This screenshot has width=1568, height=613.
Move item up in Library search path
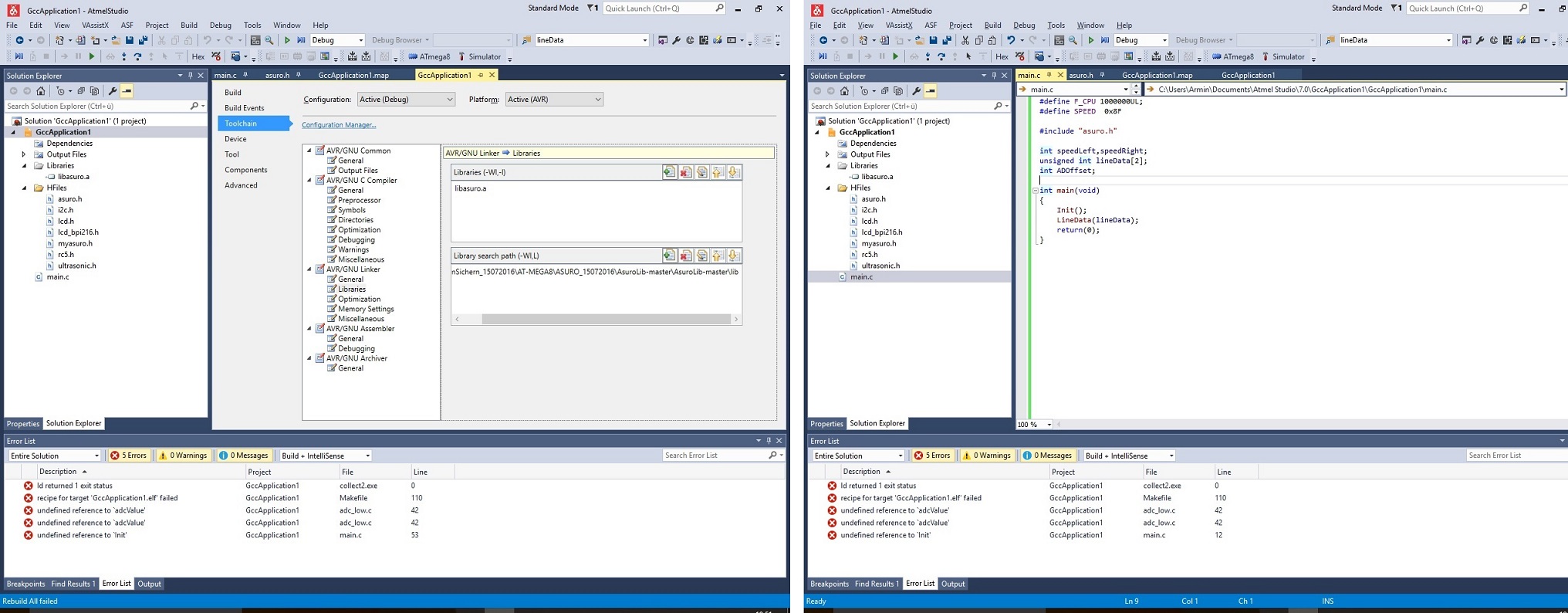[x=718, y=256]
